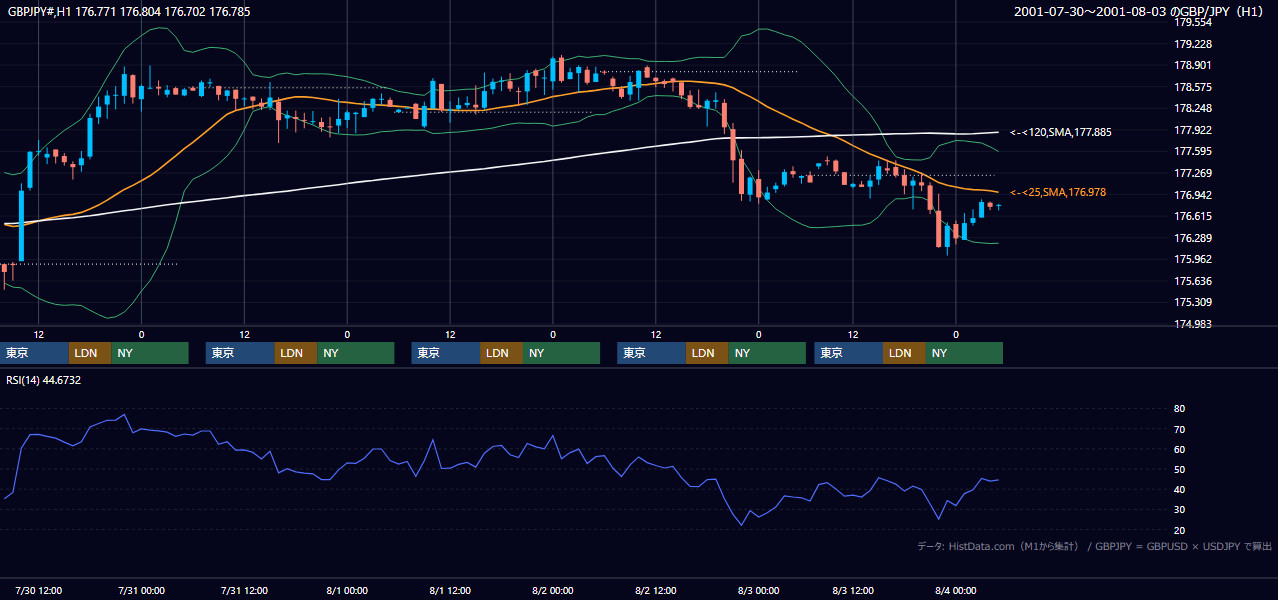Click RSI scale value 70
Image resolution: width=1278 pixels, height=600 pixels.
tap(1179, 429)
